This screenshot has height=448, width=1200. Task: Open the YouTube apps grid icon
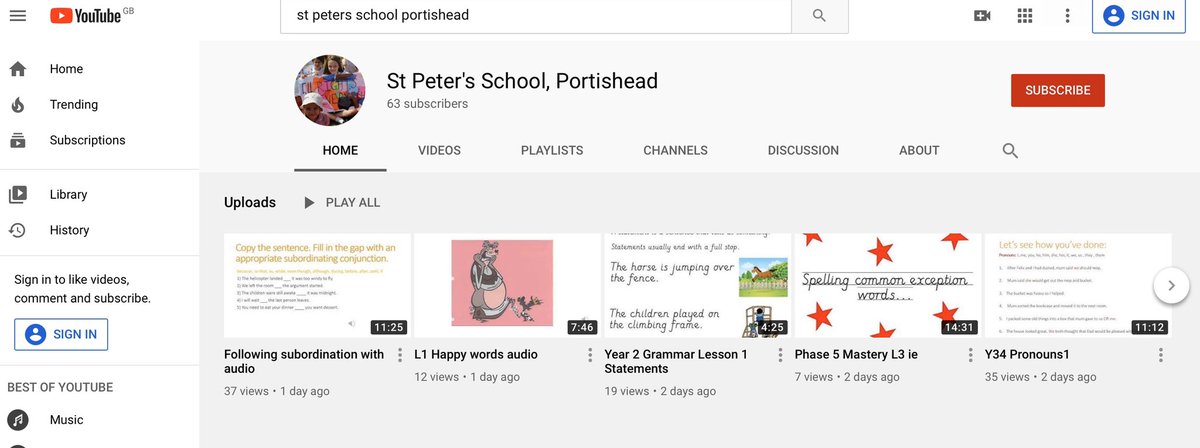(x=1025, y=16)
